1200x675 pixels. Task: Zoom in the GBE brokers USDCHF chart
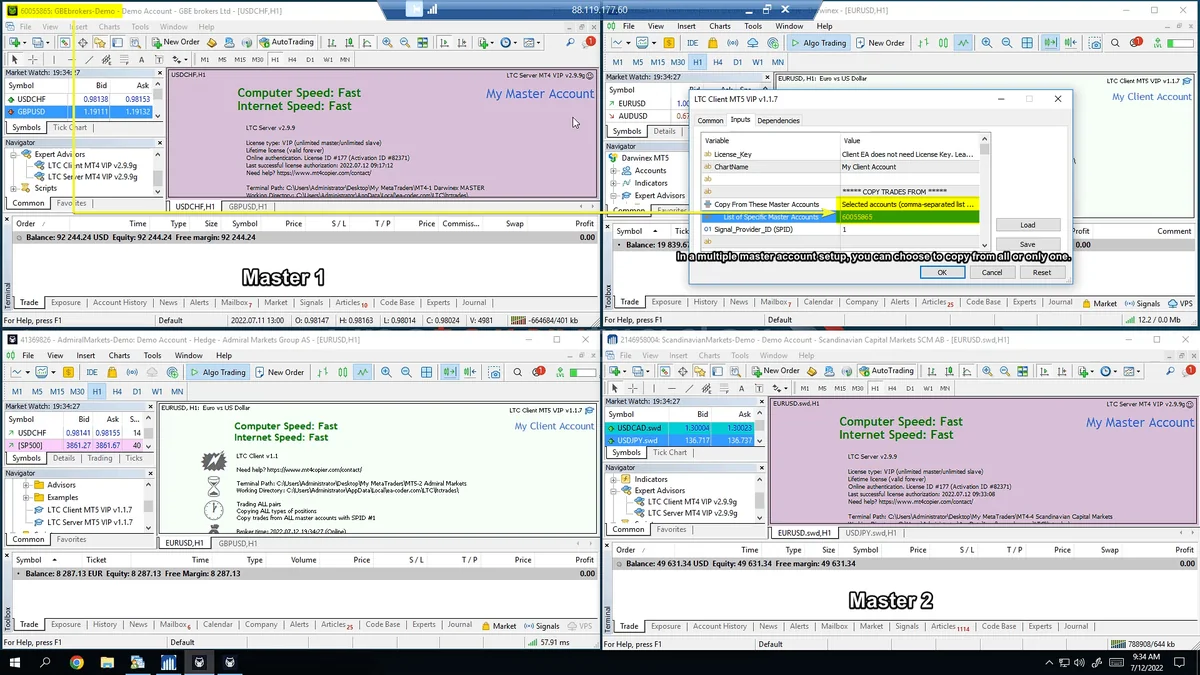coord(387,43)
